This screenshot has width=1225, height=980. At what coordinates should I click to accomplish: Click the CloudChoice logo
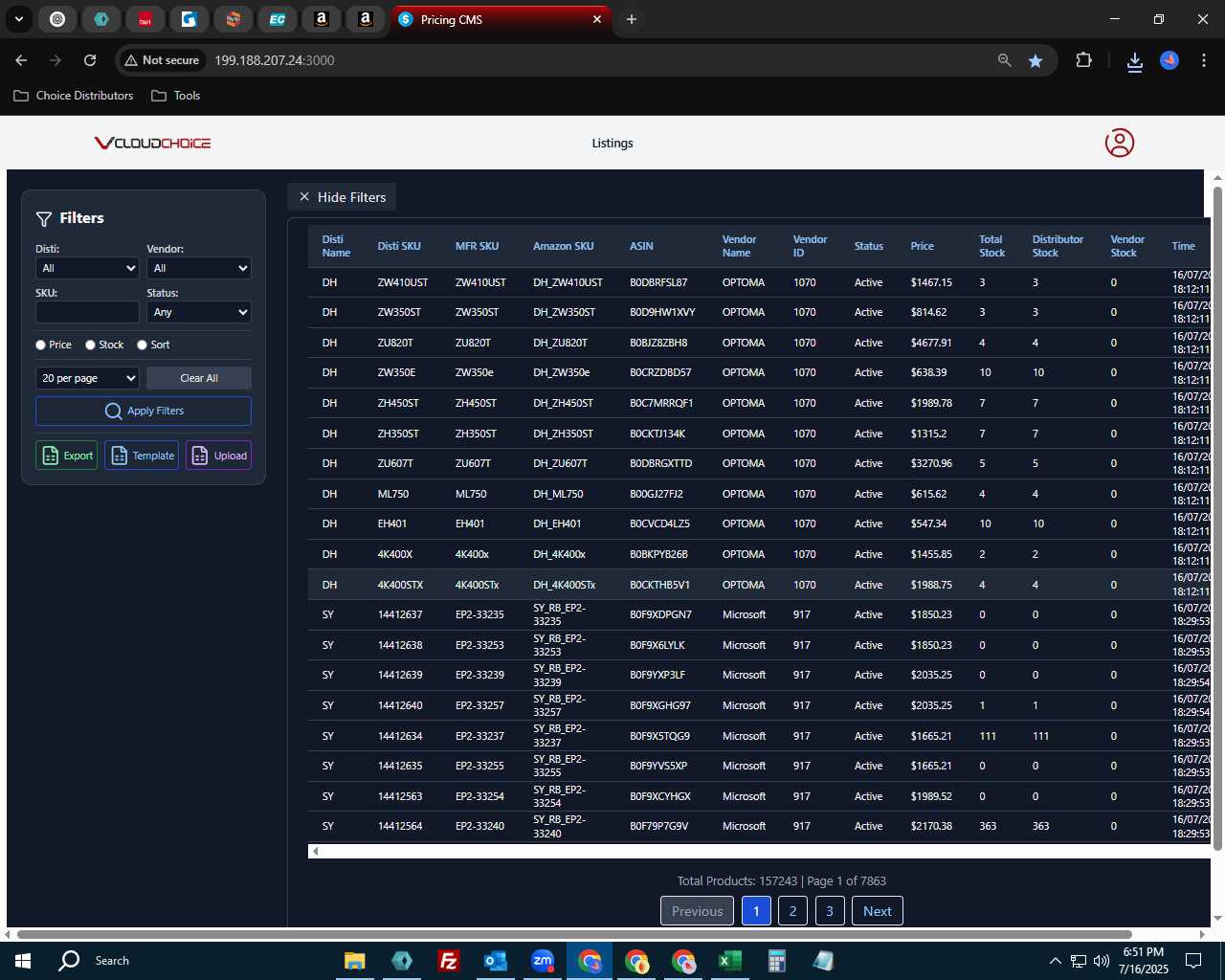(152, 143)
